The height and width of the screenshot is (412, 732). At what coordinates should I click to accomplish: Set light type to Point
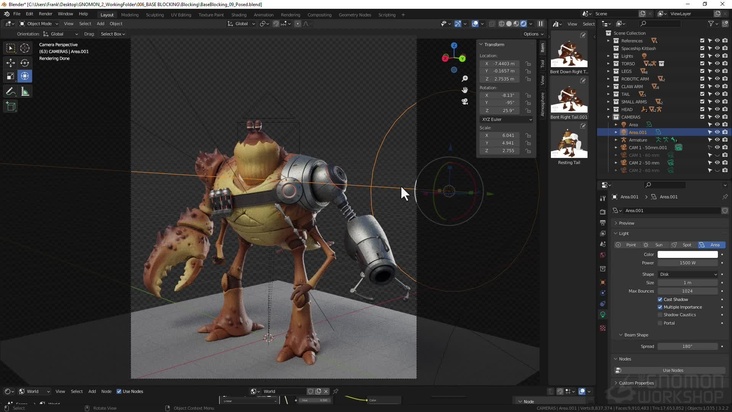pyautogui.click(x=626, y=245)
